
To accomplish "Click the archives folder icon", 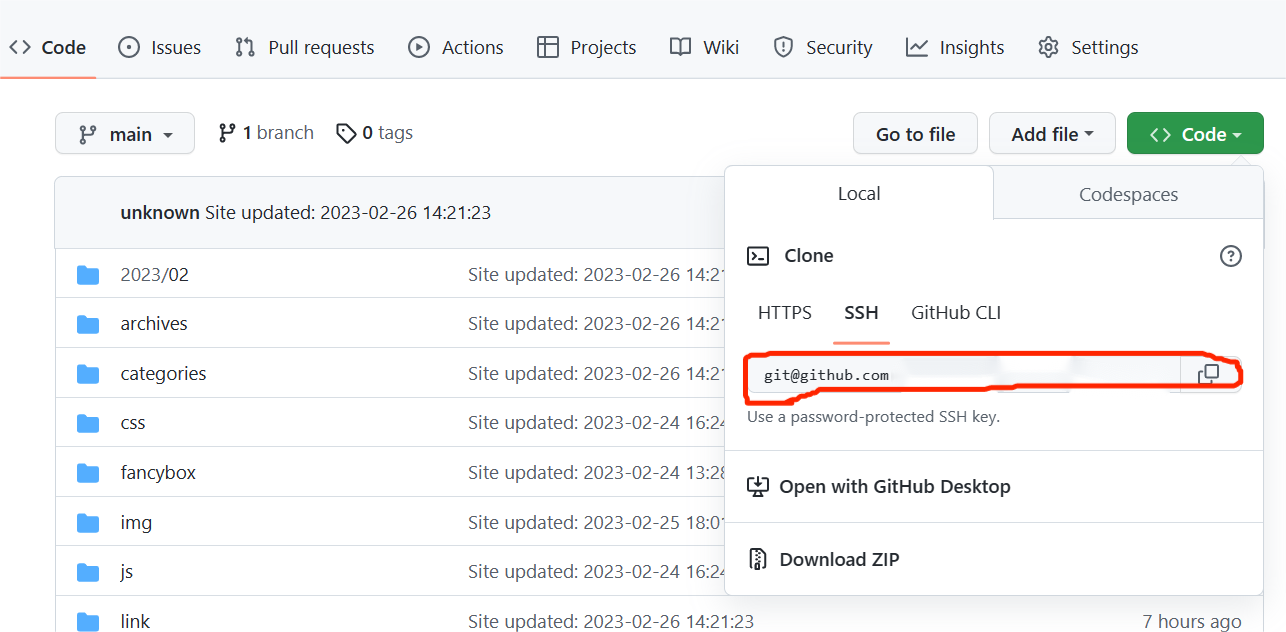I will point(88,324).
